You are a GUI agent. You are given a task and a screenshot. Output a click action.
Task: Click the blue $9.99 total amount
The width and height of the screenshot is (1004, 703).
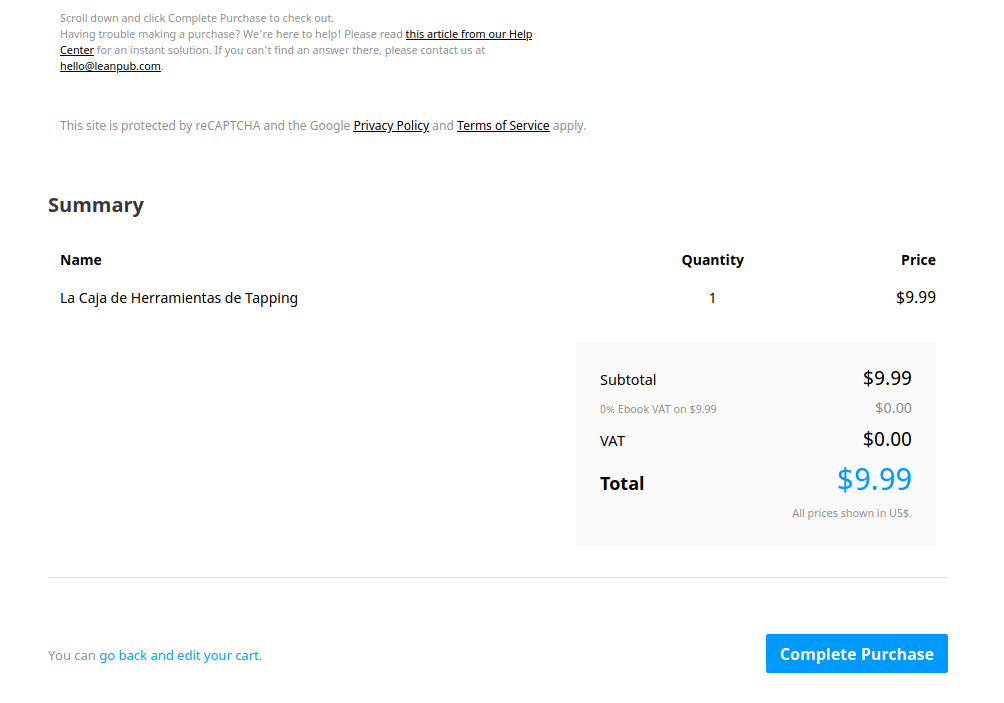(x=874, y=479)
